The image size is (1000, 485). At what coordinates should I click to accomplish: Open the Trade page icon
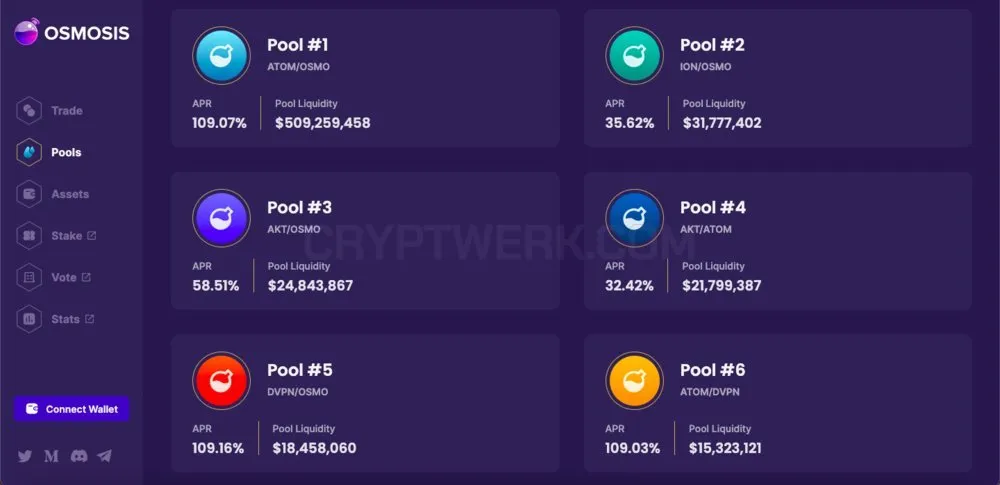click(x=29, y=110)
